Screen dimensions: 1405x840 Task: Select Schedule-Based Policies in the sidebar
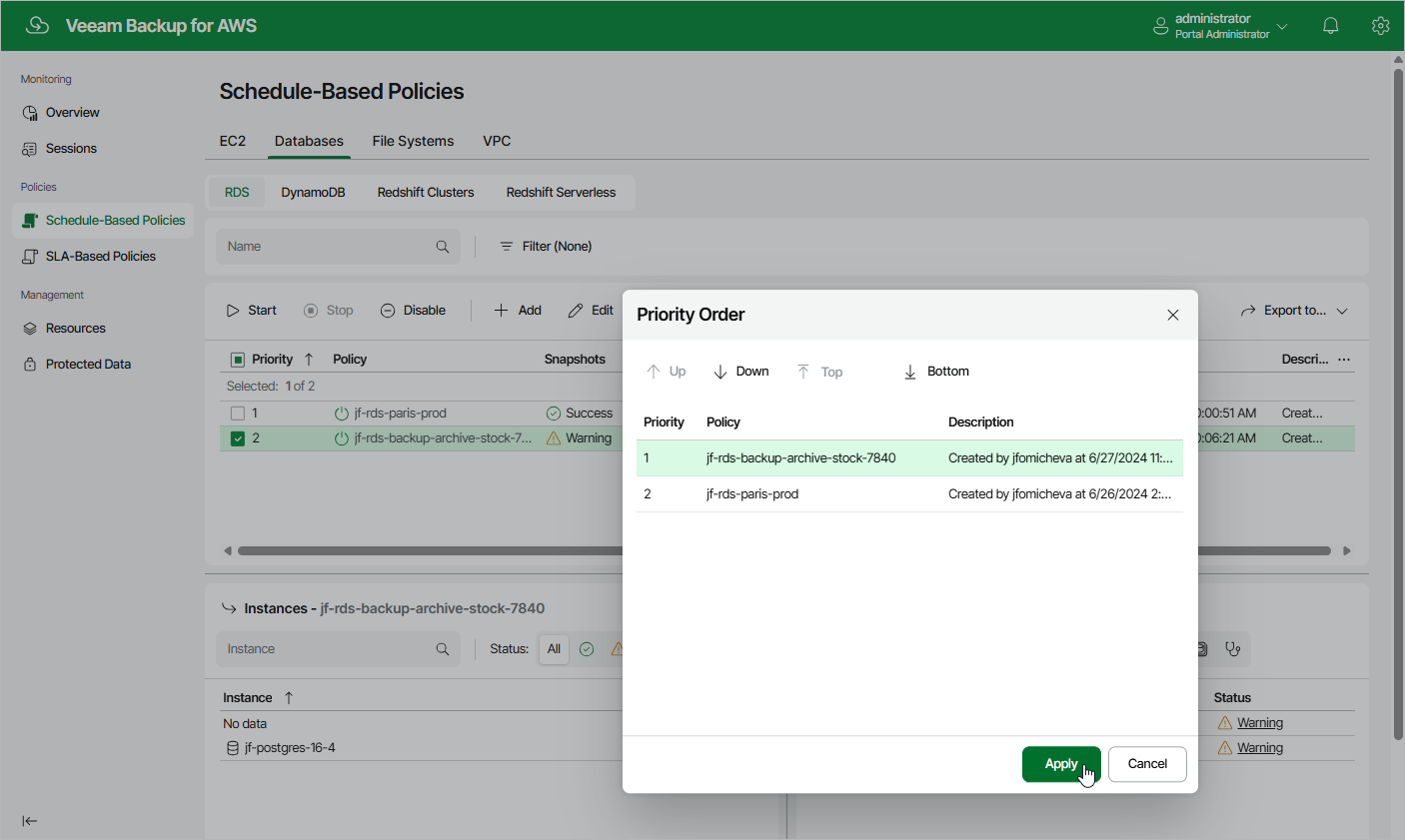coord(103,221)
